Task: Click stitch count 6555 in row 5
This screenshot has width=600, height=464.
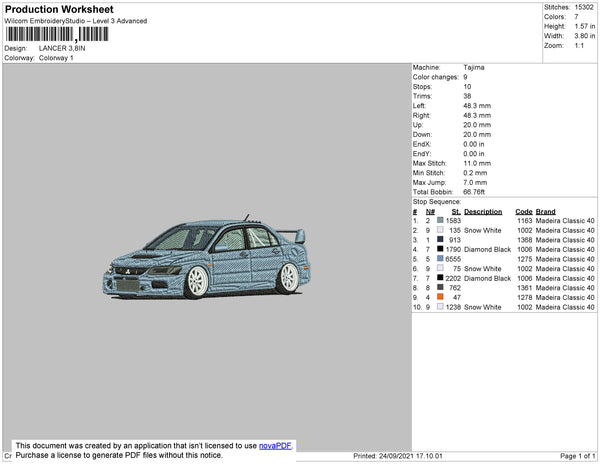Action: pyautogui.click(x=453, y=259)
